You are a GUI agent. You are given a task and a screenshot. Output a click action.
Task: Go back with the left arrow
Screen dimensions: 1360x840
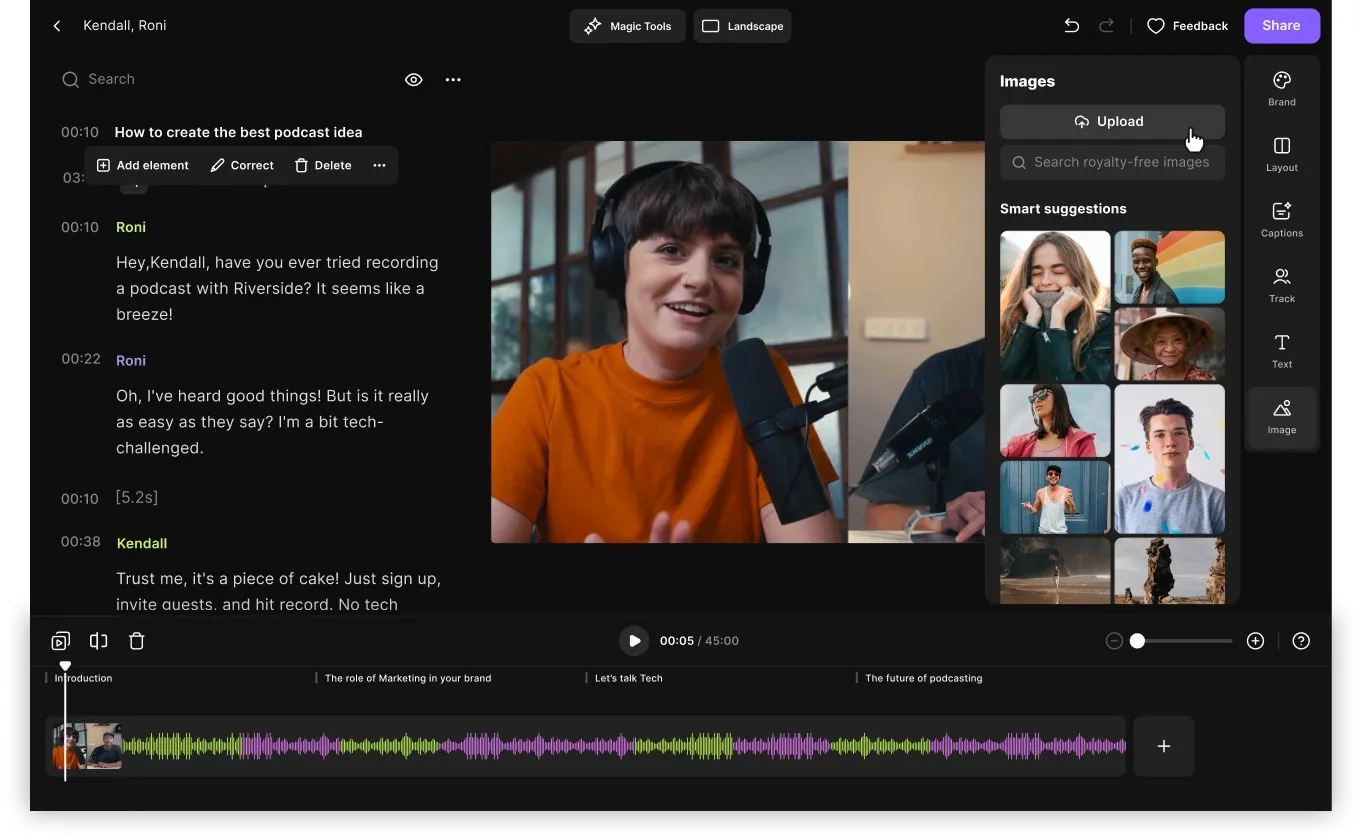[57, 26]
